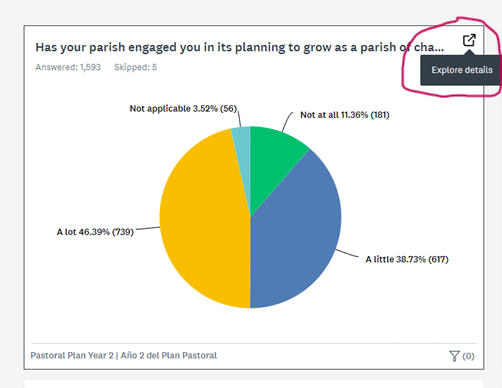Click the Año 2 del Plan Pastoral text

169,355
